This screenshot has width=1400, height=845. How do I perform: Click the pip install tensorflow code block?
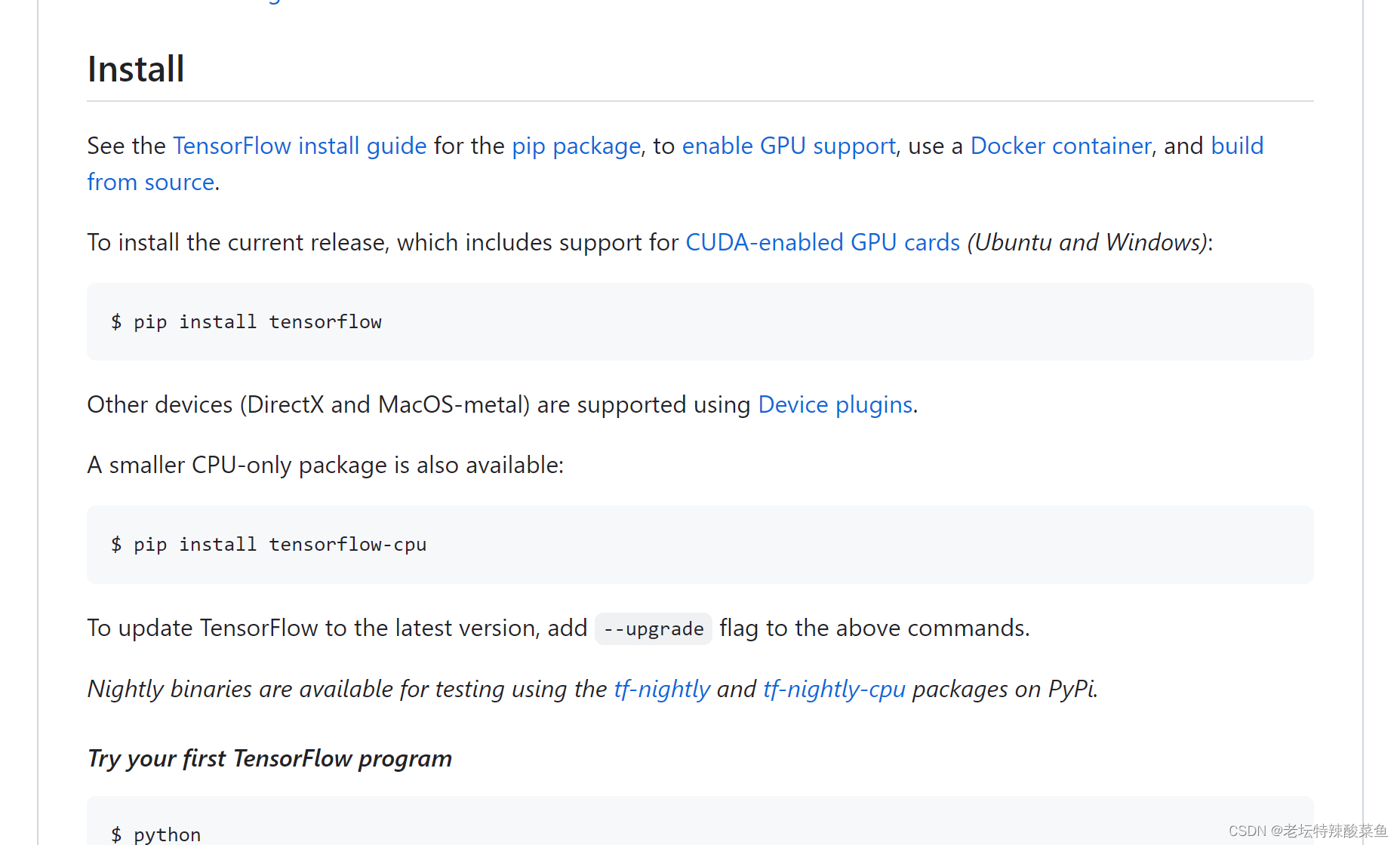tap(700, 322)
